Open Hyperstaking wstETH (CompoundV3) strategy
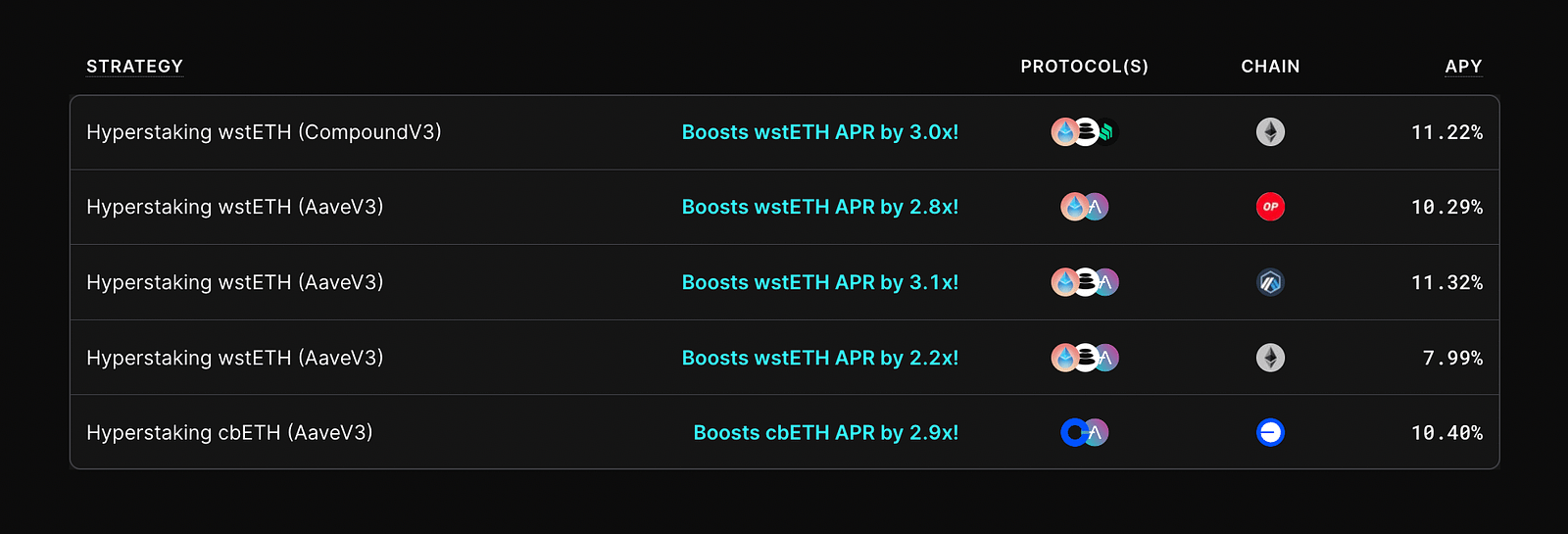This screenshot has width=1568, height=534. [x=264, y=132]
